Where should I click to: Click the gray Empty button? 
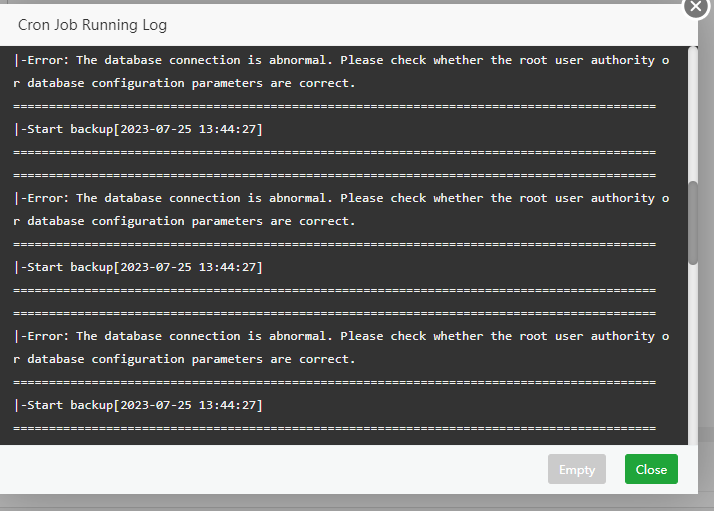[577, 469]
